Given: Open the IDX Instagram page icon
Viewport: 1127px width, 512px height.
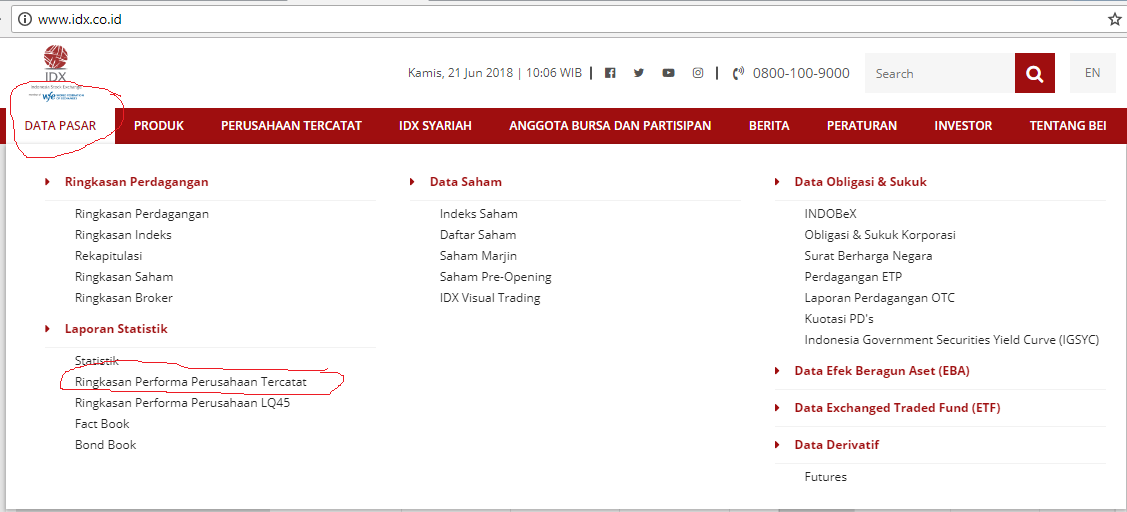Looking at the screenshot, I should [x=698, y=73].
